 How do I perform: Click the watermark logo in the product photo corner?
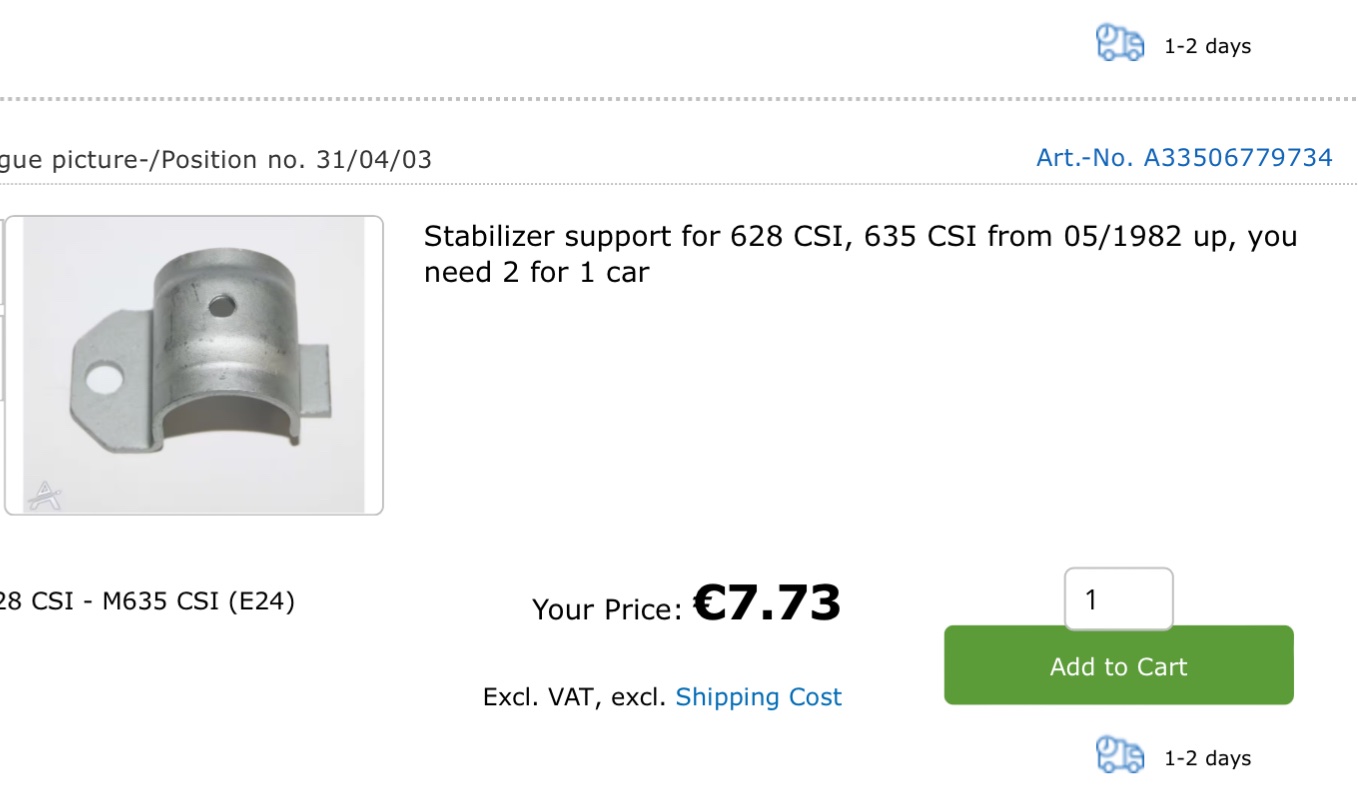tap(44, 494)
